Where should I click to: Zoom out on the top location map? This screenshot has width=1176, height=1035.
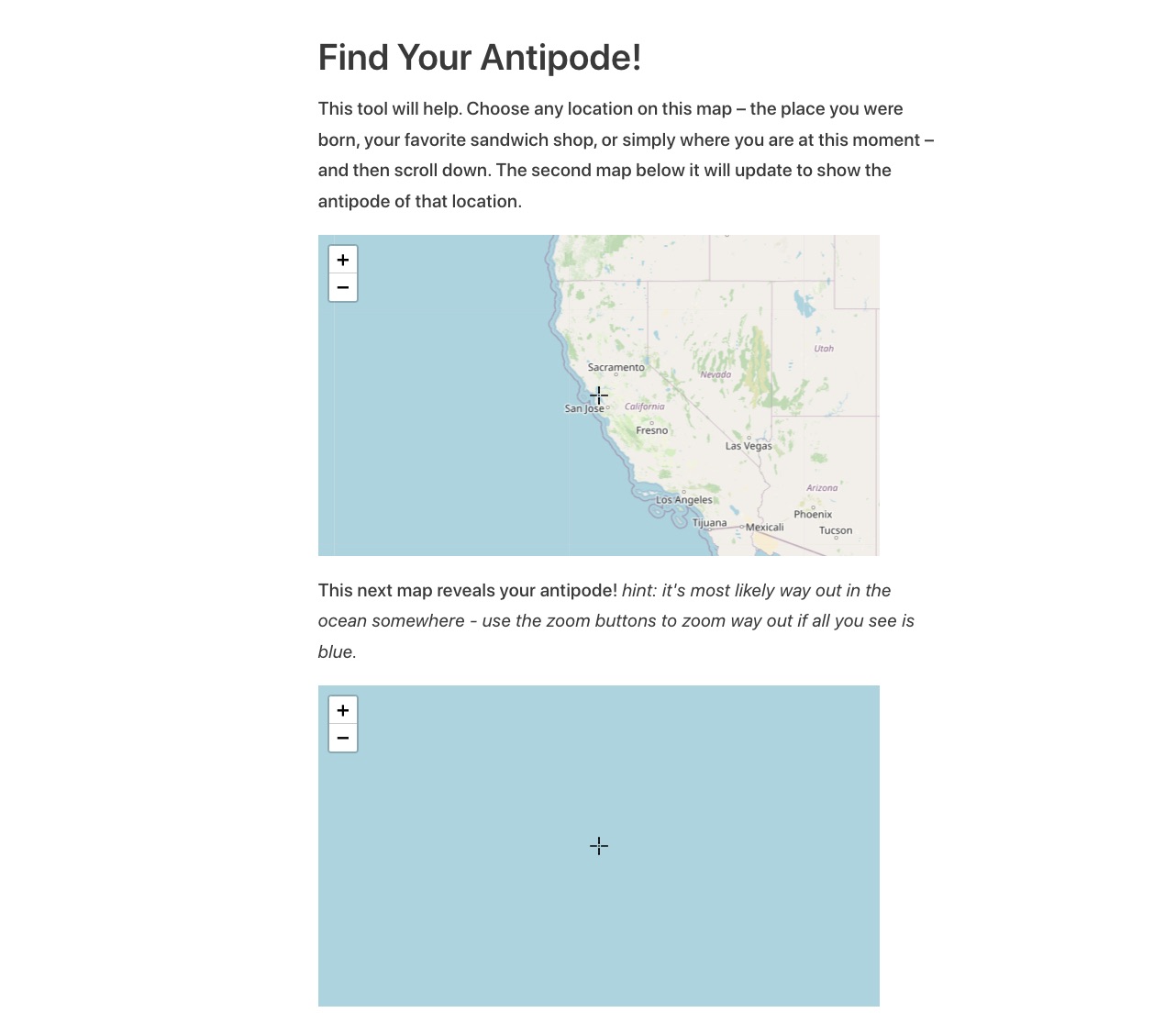[343, 287]
